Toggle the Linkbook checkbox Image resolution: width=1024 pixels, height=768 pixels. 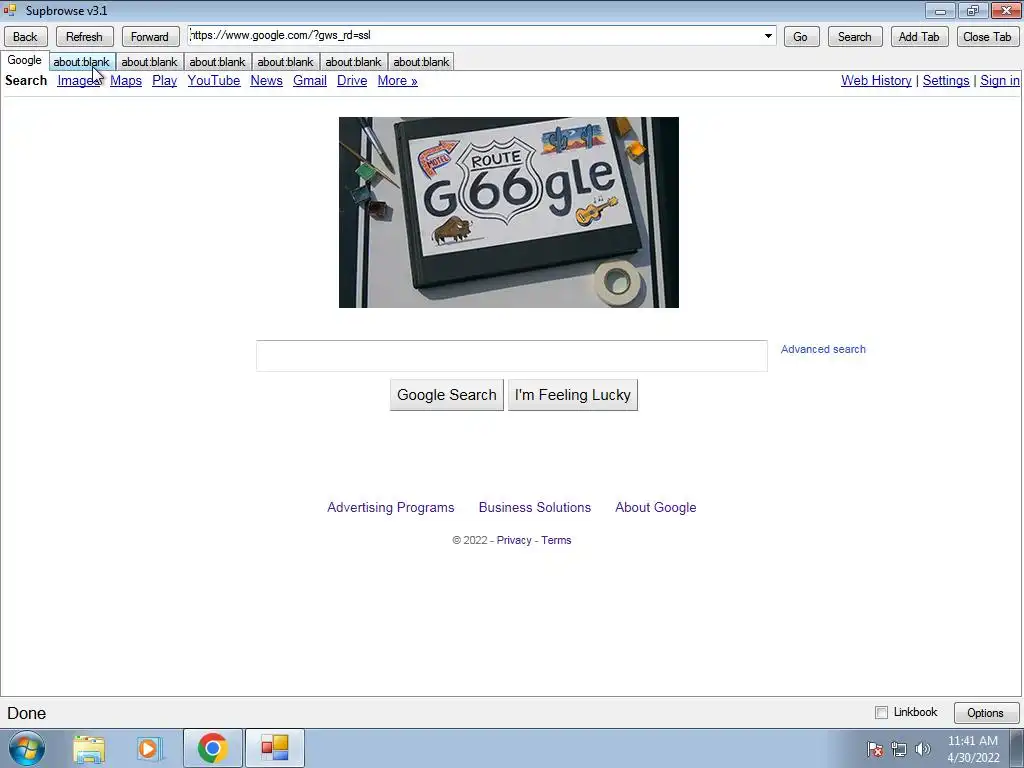882,712
